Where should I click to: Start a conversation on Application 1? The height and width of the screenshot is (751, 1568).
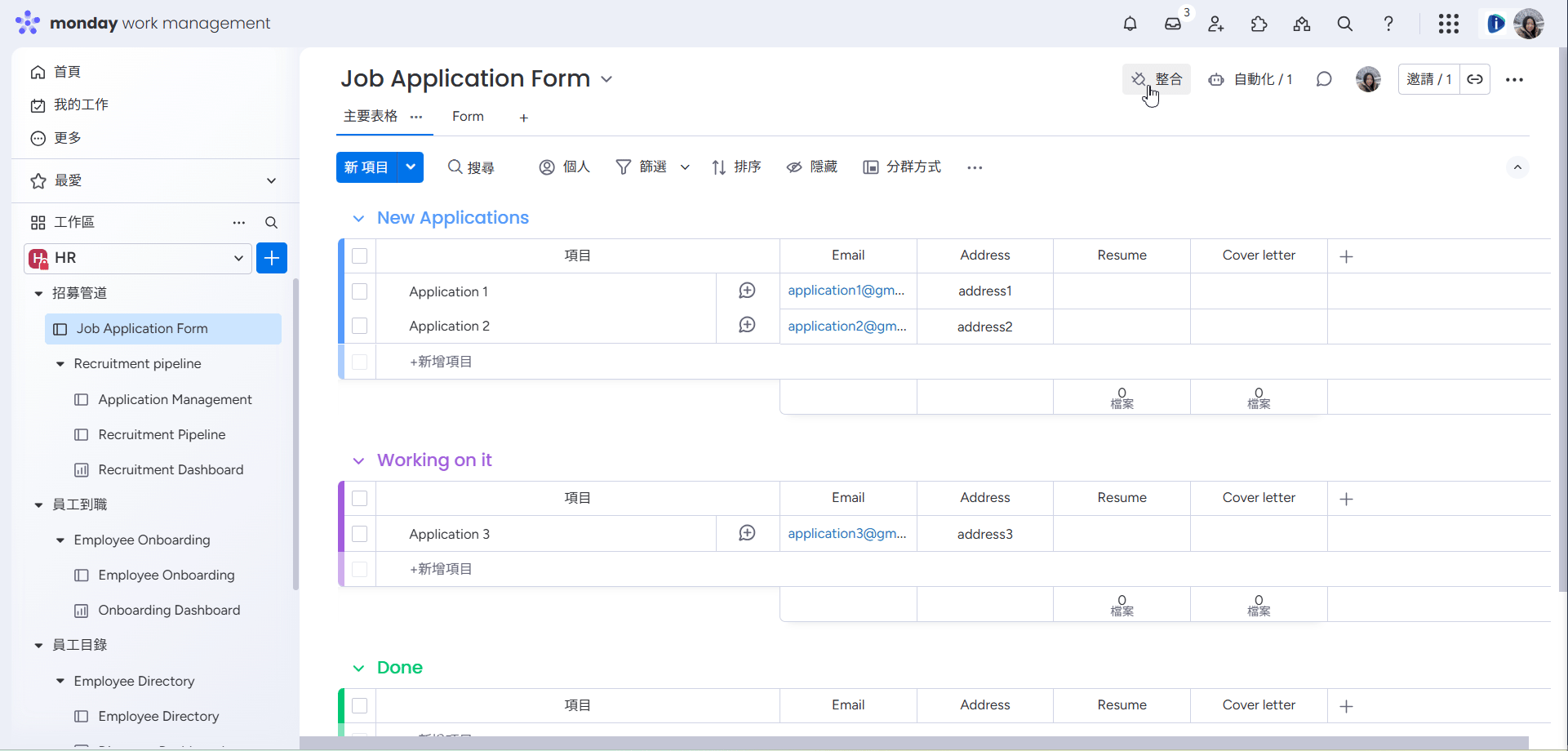(747, 291)
